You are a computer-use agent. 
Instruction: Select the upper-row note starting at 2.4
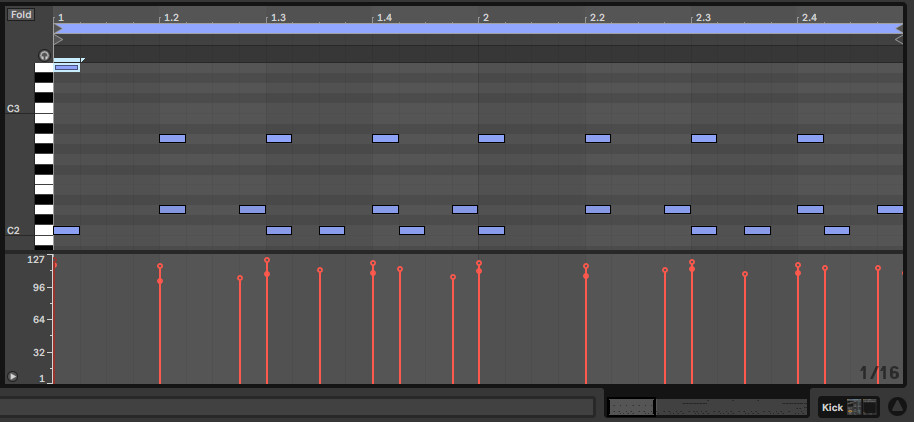pyautogui.click(x=810, y=138)
